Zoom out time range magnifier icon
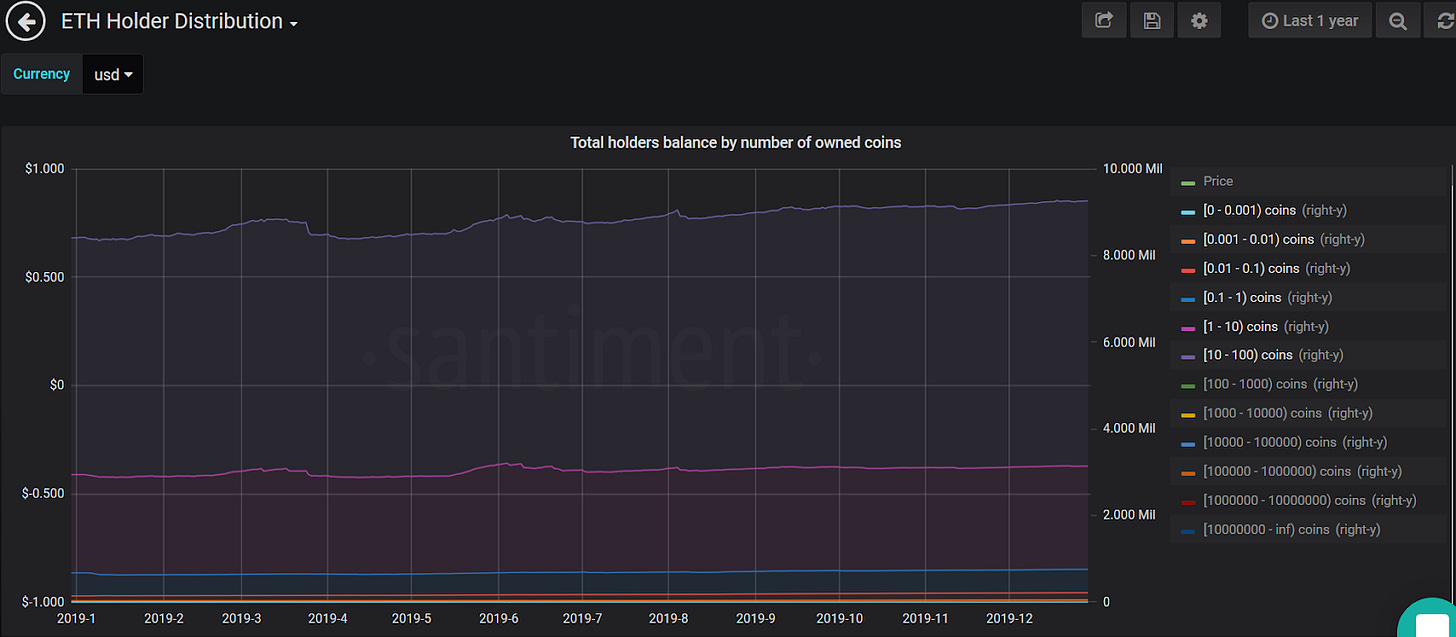The height and width of the screenshot is (637, 1456). [1398, 20]
